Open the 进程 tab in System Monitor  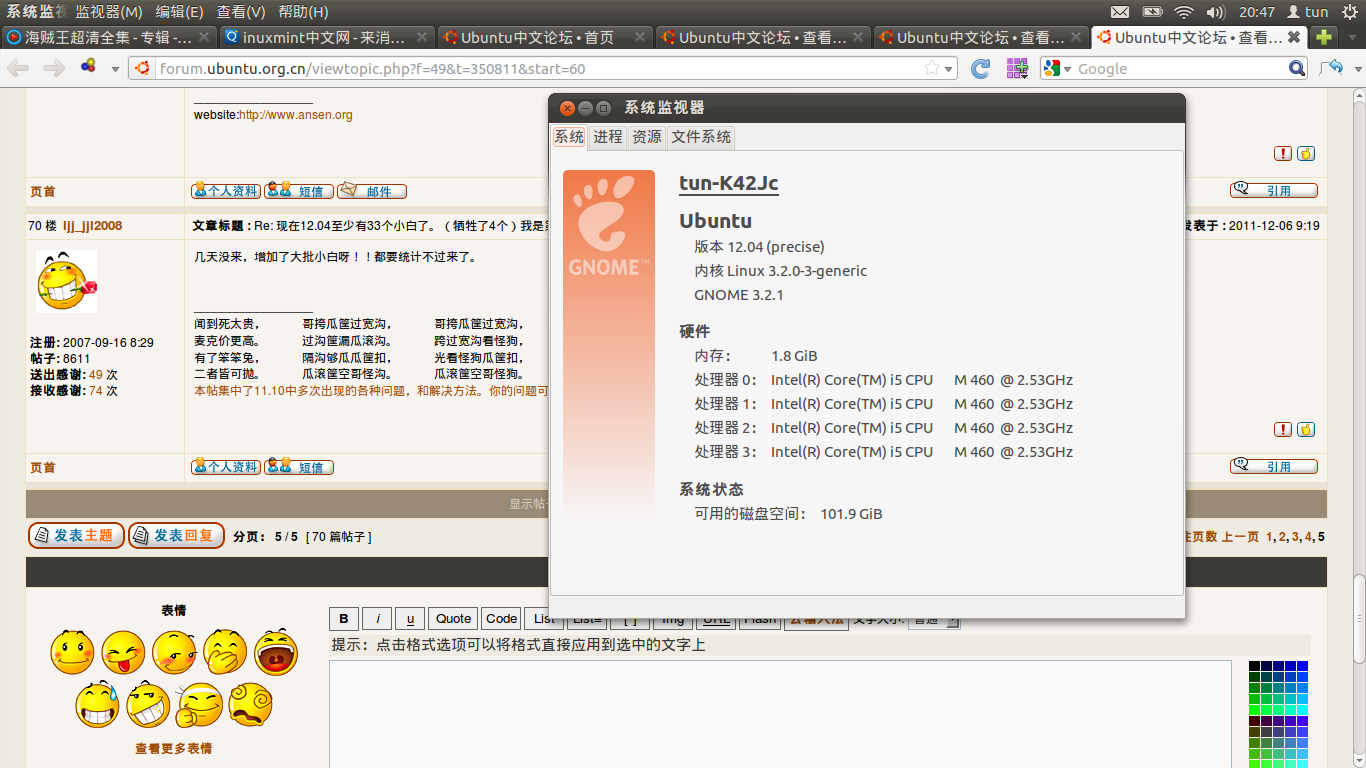(608, 137)
